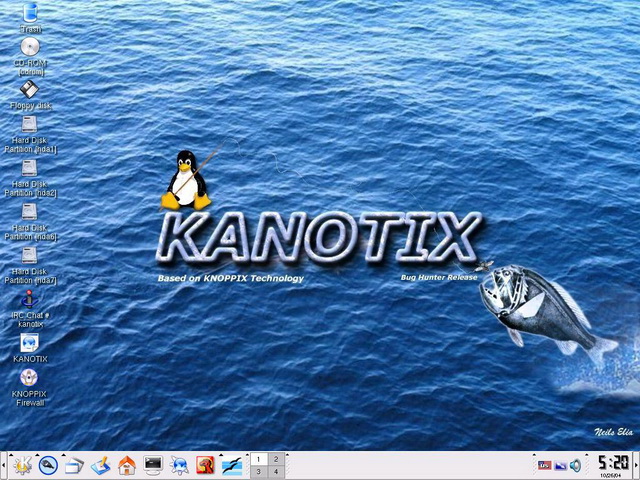The height and width of the screenshot is (480, 640).
Task: Switch to virtual desktop 1
Action: (x=258, y=460)
